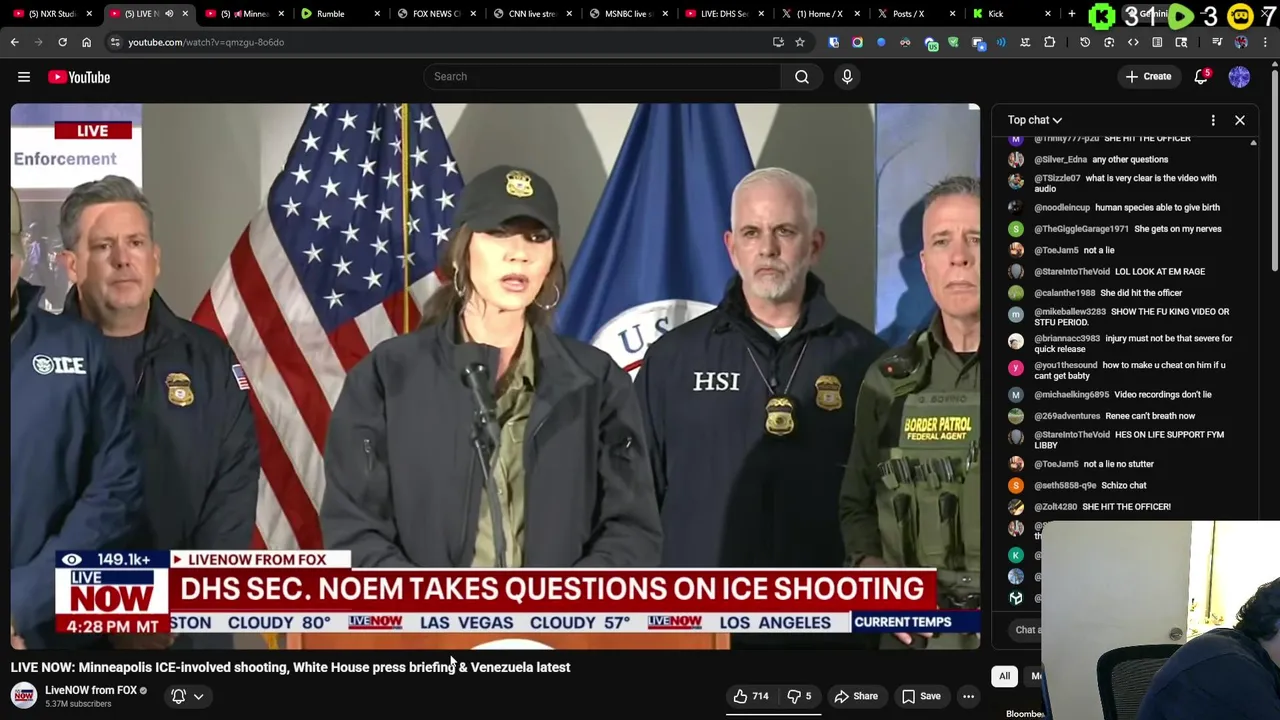Image resolution: width=1280 pixels, height=720 pixels.
Task: Open more actions ellipsis under the video
Action: point(968,696)
